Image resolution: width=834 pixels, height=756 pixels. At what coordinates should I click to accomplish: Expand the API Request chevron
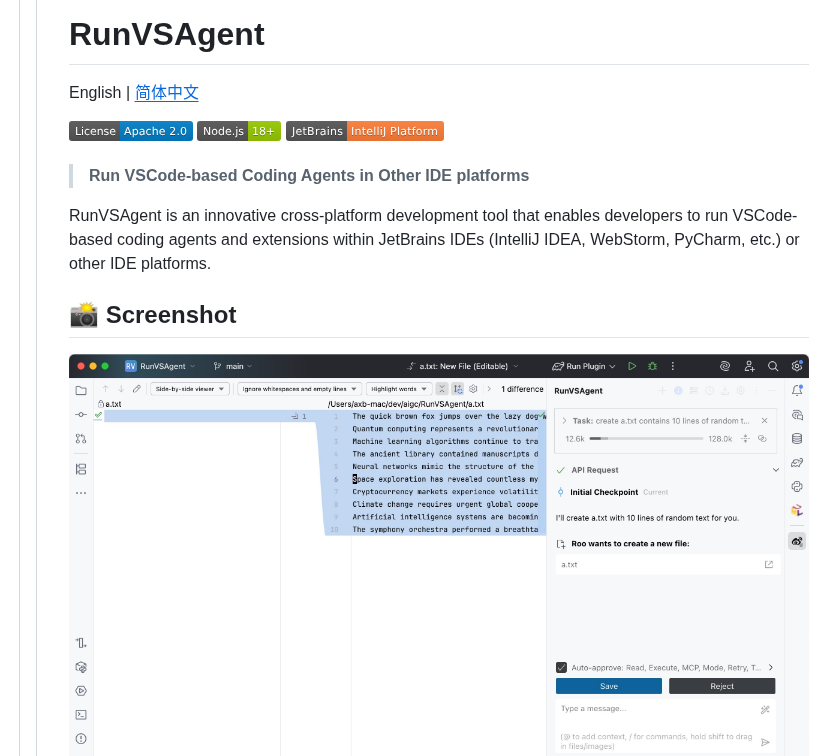(x=775, y=470)
